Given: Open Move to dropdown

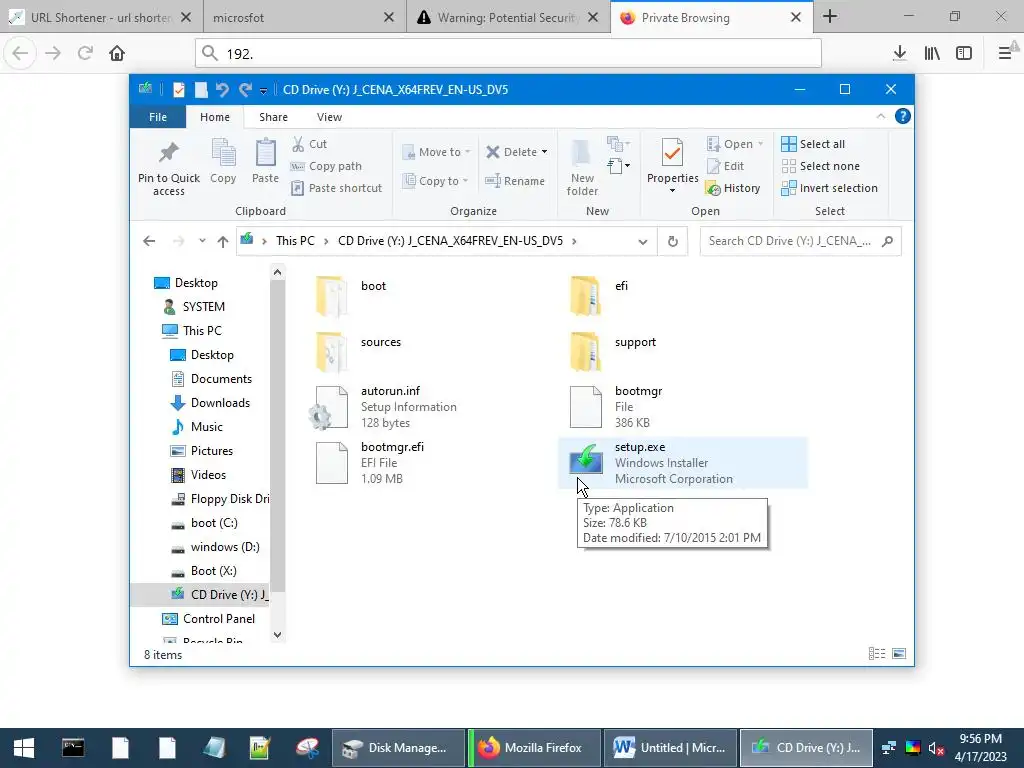Looking at the screenshot, I should (x=436, y=152).
